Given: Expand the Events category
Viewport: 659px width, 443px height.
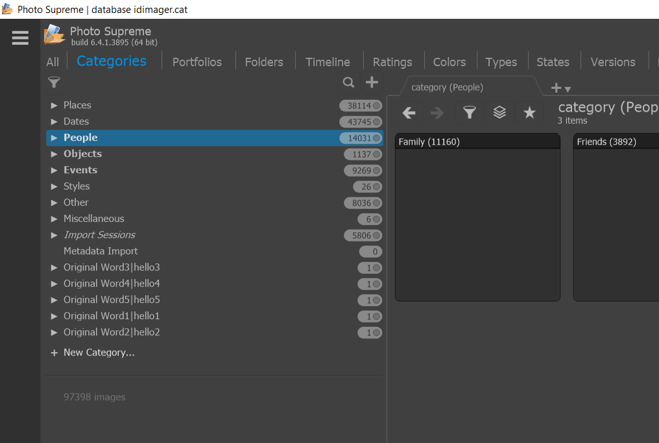Looking at the screenshot, I should [54, 170].
